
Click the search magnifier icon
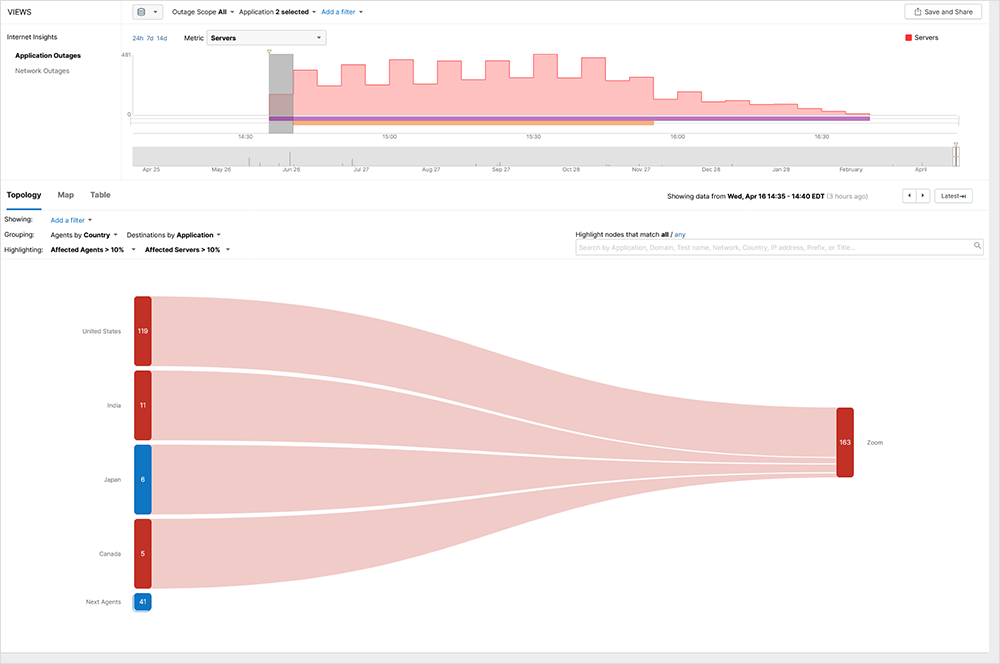977,246
